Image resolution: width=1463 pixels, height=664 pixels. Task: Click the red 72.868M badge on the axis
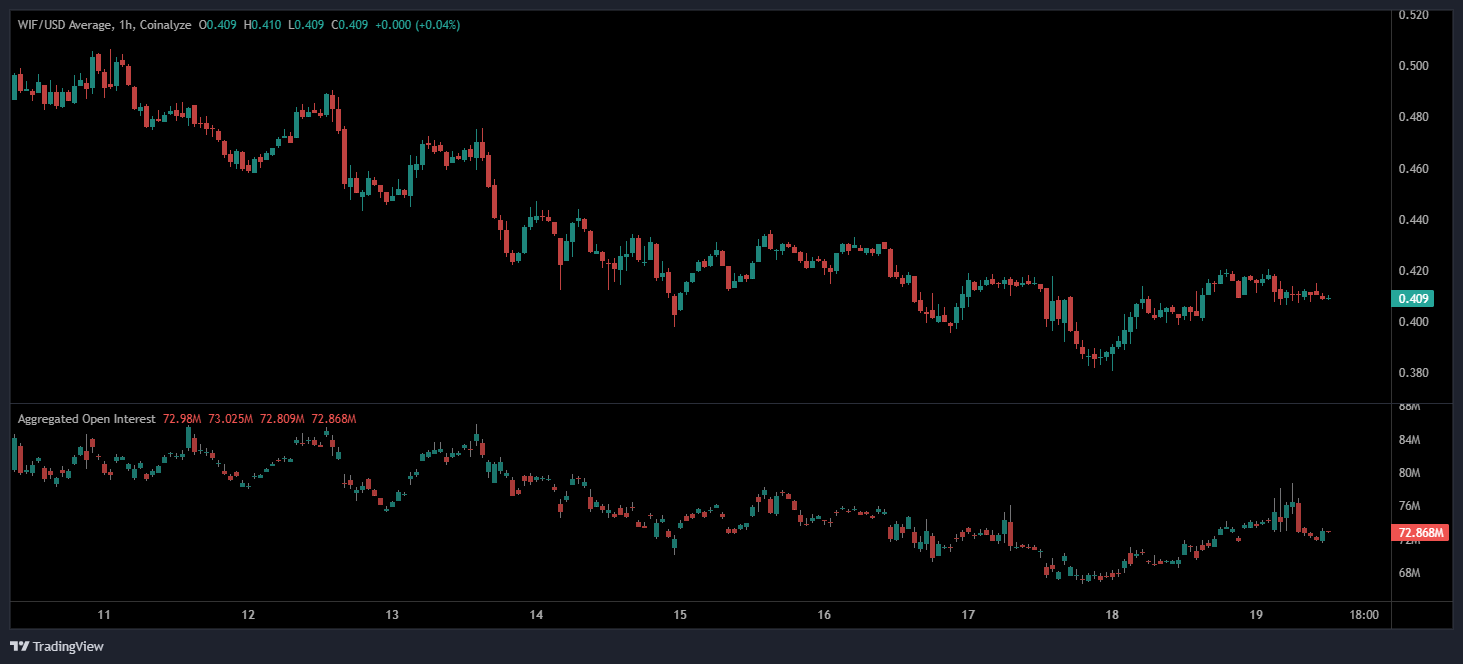click(1419, 534)
